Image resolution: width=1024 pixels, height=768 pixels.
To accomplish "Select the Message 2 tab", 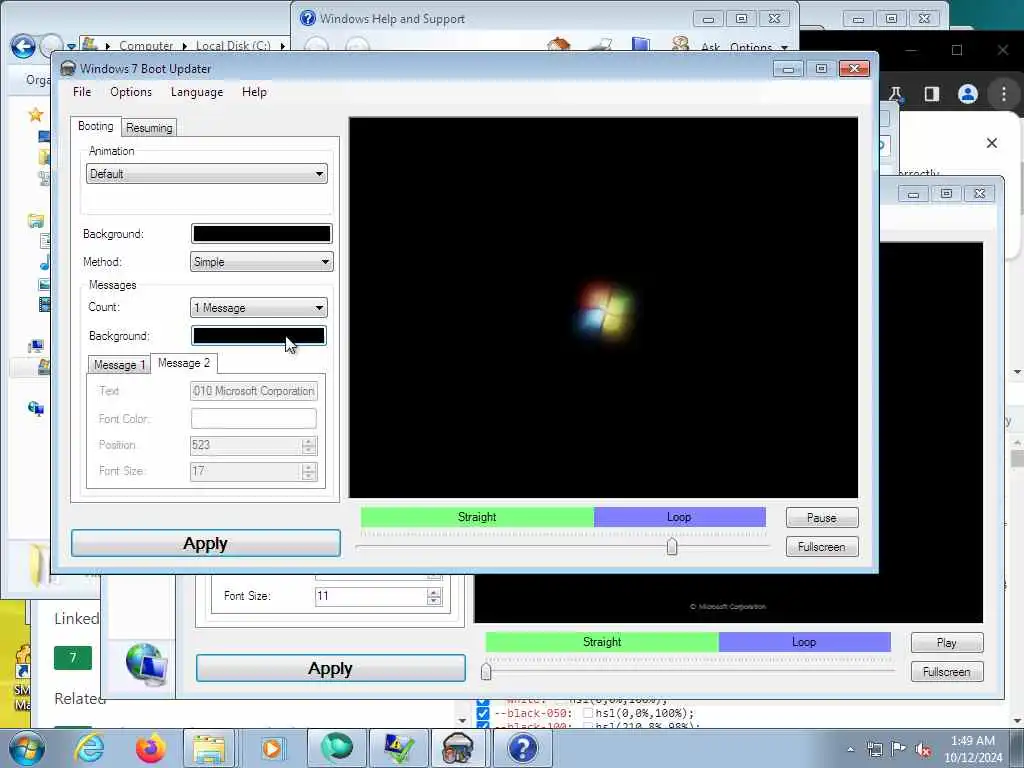I will [184, 363].
